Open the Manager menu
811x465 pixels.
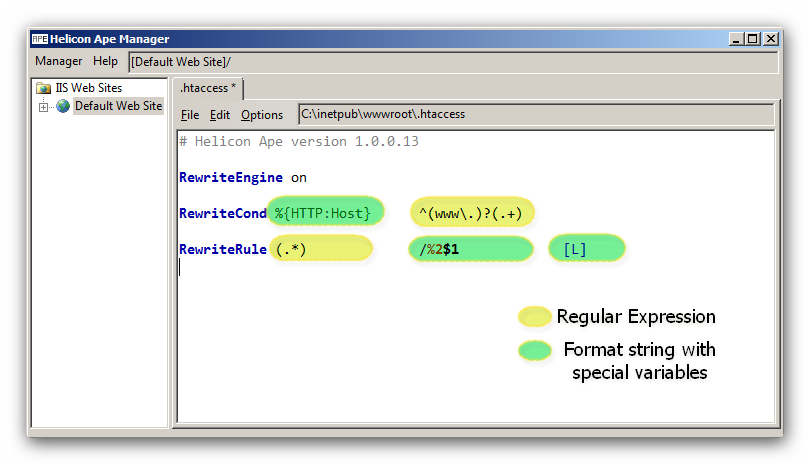point(58,61)
